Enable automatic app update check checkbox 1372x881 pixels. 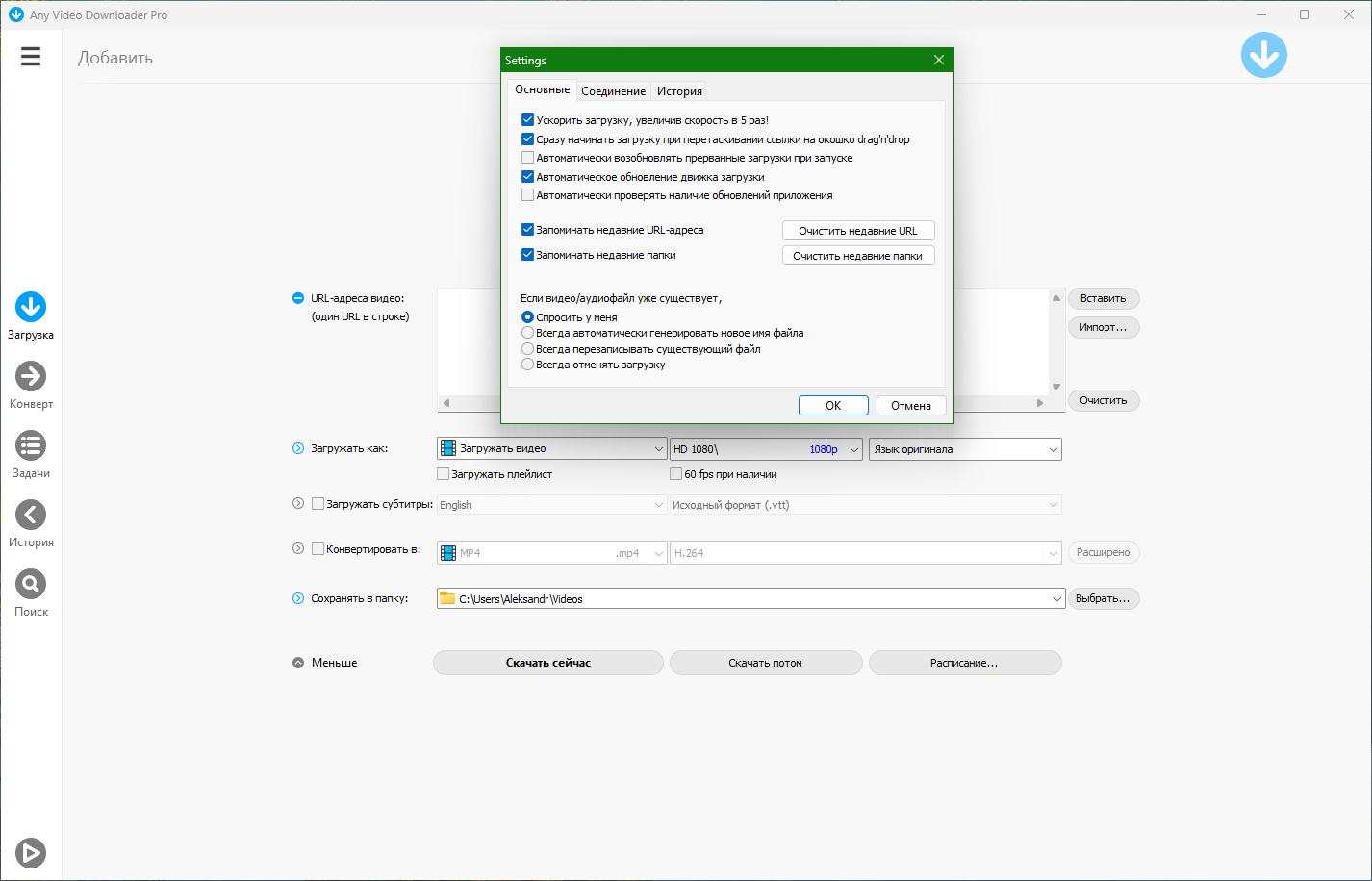coord(527,195)
